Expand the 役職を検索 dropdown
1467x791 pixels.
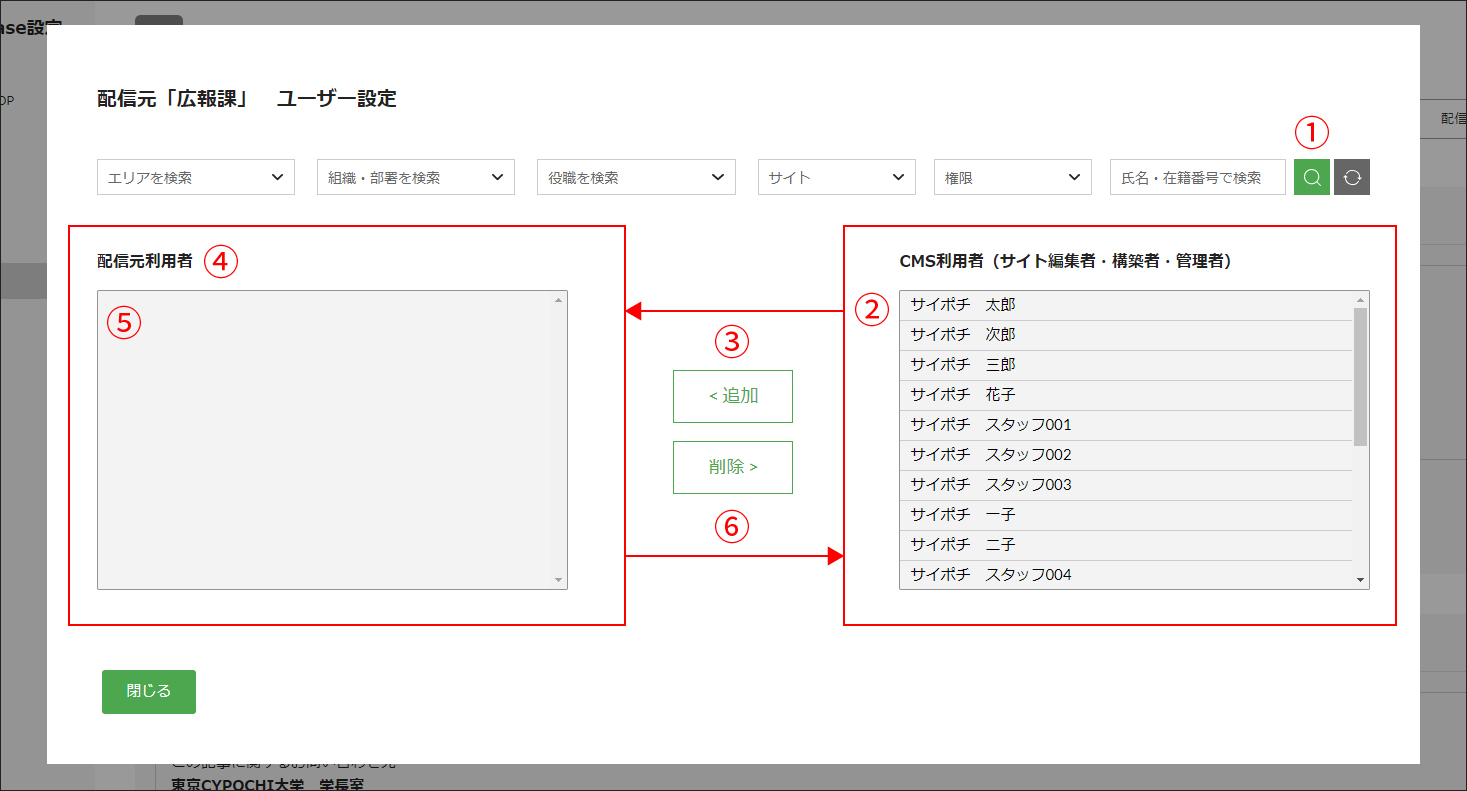click(636, 177)
